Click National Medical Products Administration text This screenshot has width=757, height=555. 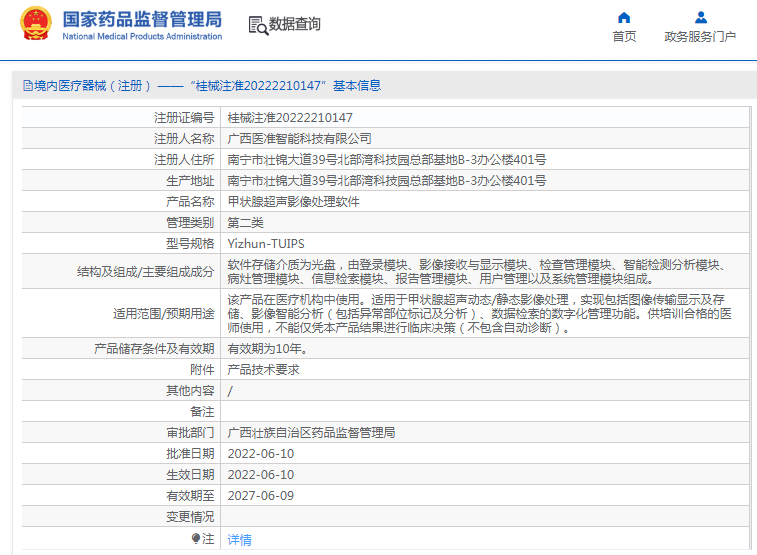[142, 36]
